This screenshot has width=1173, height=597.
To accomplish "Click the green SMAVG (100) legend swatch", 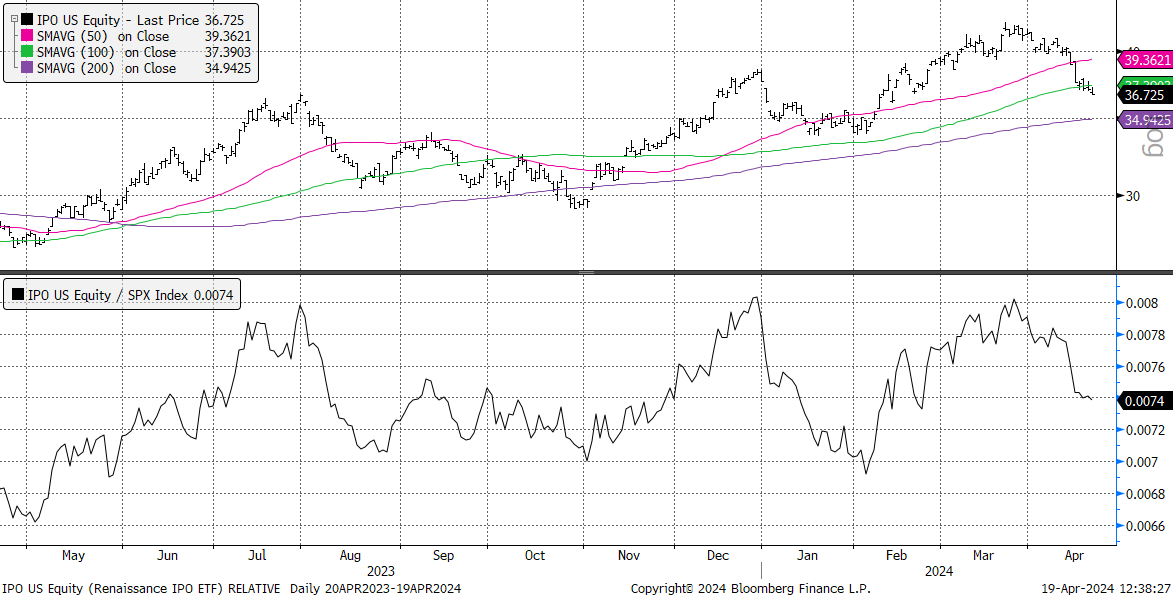I will point(26,52).
